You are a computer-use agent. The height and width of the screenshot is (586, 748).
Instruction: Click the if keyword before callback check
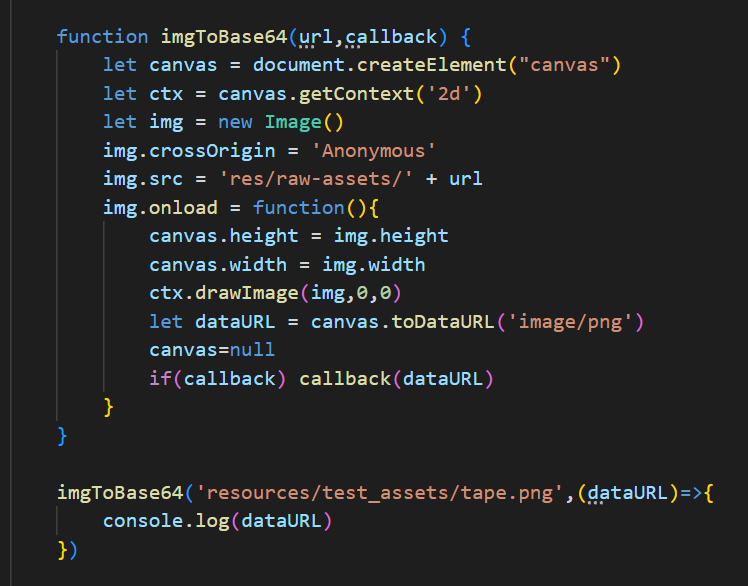pos(161,379)
